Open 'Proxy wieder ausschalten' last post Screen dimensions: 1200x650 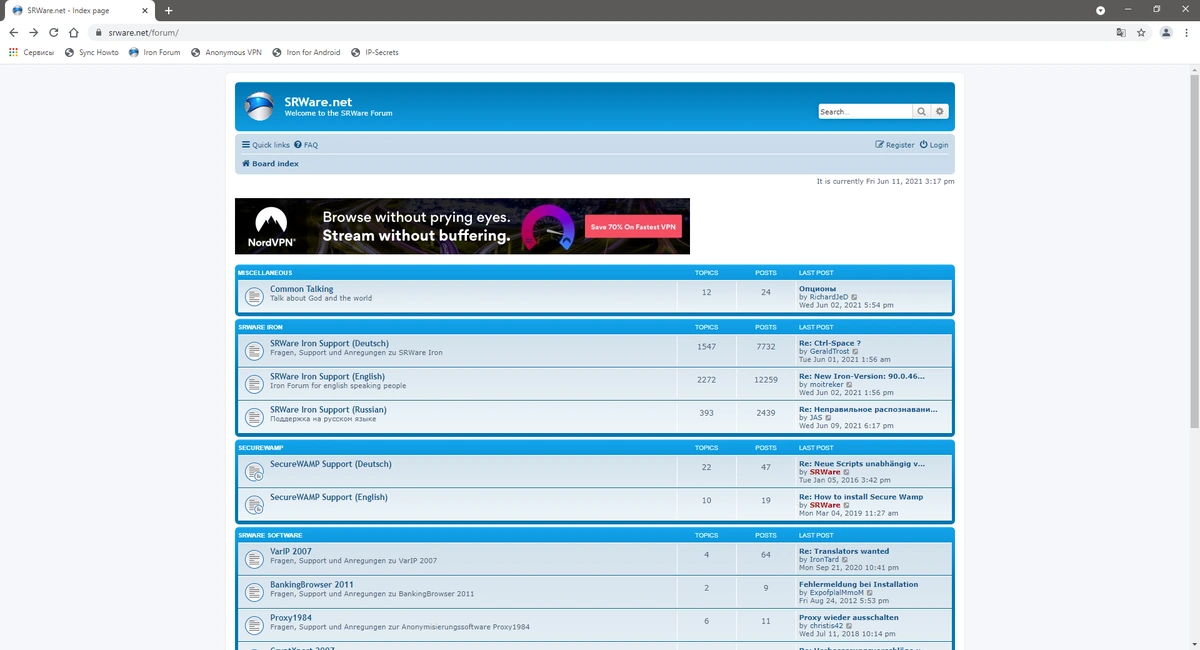[848, 617]
